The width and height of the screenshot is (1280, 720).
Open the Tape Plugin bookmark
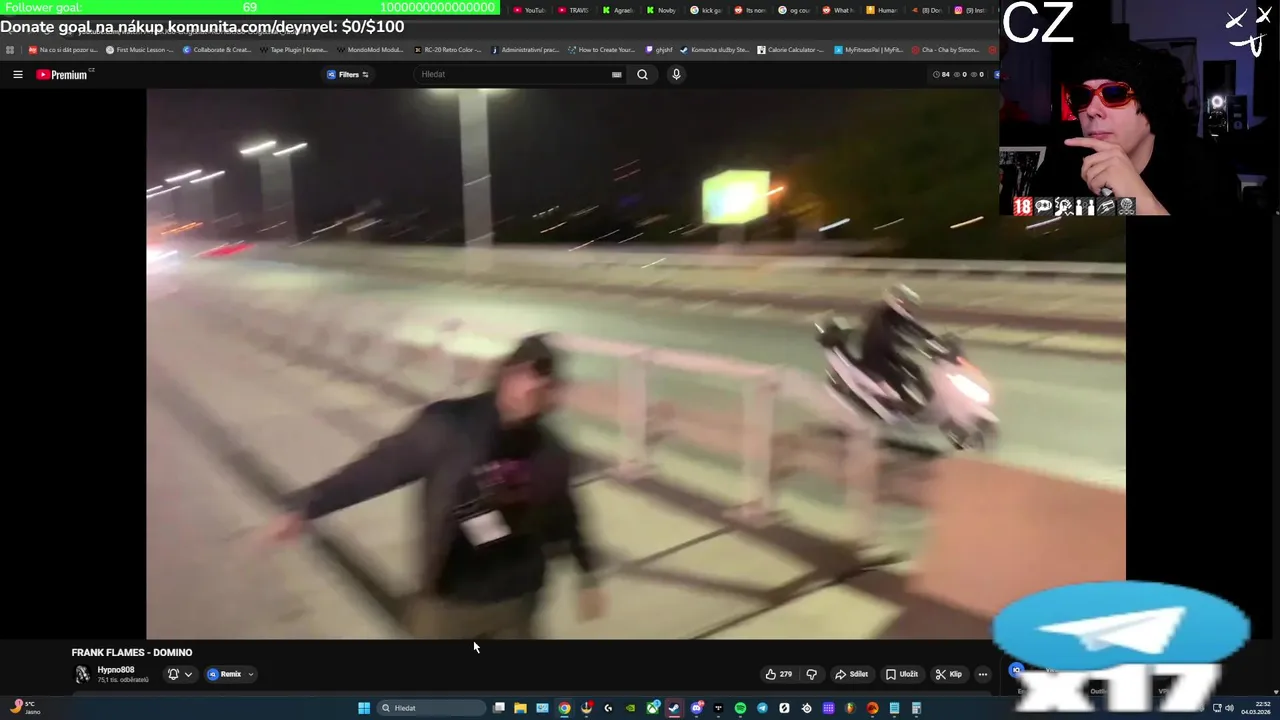[x=293, y=49]
